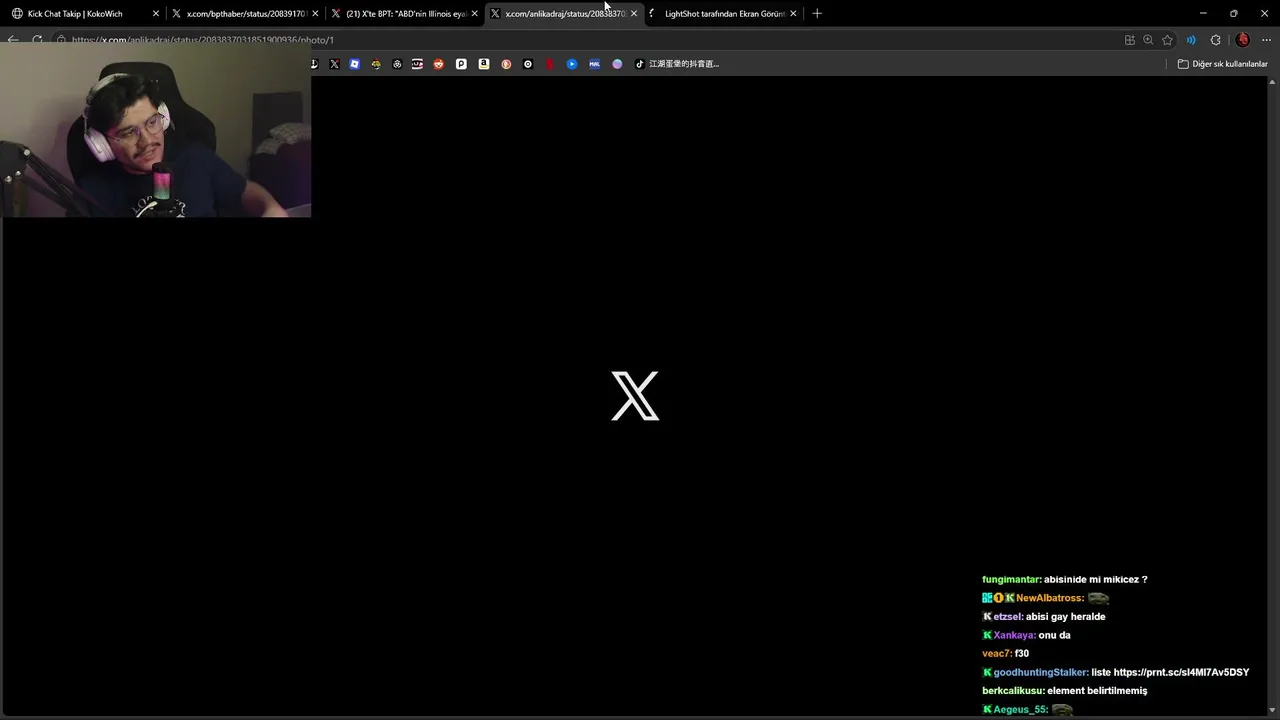Open the apps icon in address bar
The image size is (1280, 720).
coord(1129,40)
